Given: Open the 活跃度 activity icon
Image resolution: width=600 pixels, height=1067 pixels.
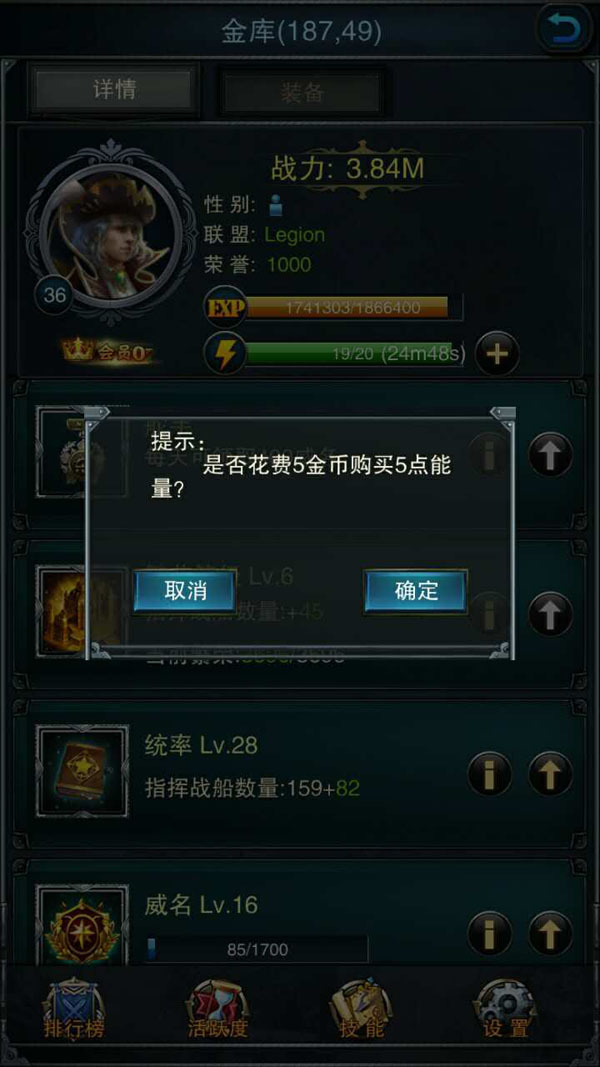Looking at the screenshot, I should pos(218,1009).
